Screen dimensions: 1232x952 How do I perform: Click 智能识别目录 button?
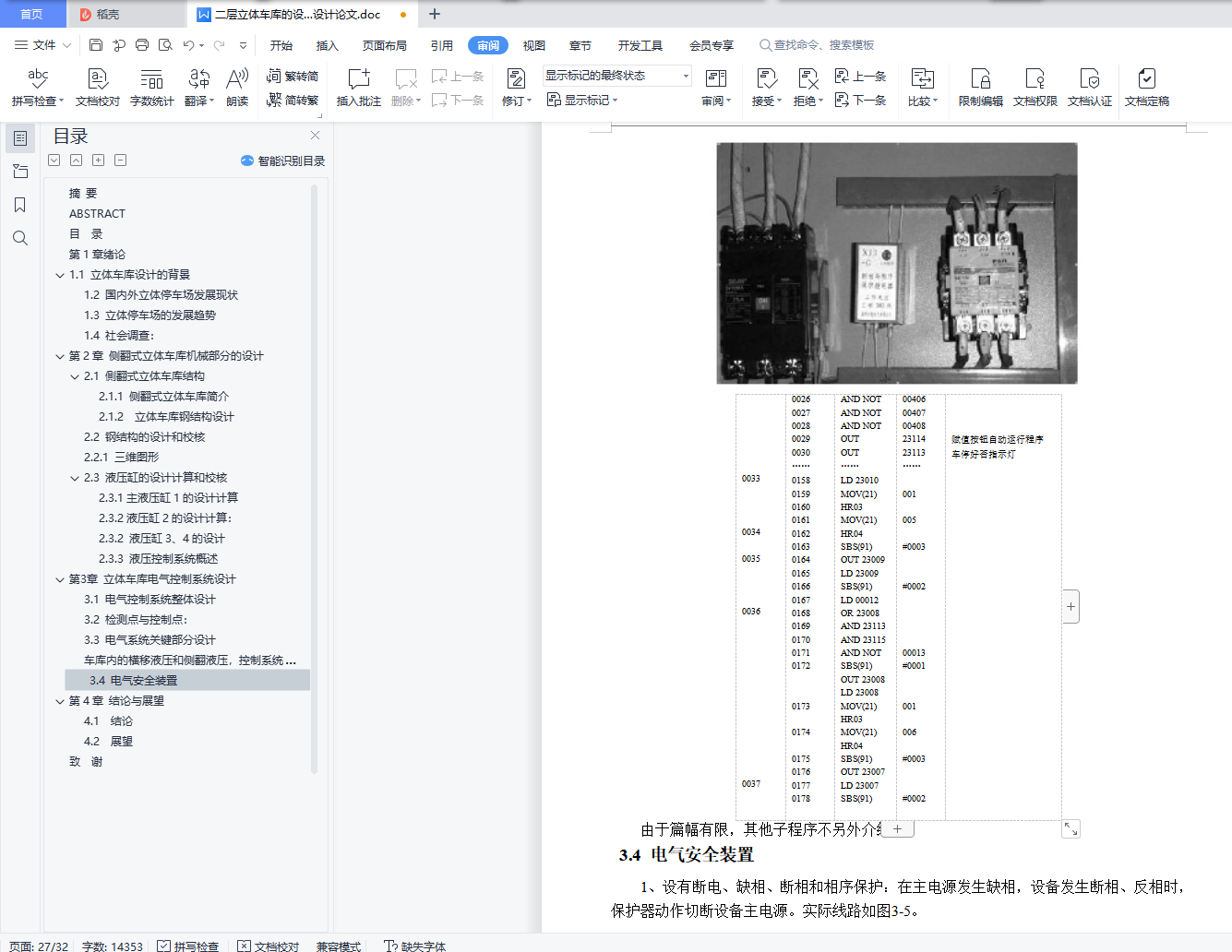[282, 161]
